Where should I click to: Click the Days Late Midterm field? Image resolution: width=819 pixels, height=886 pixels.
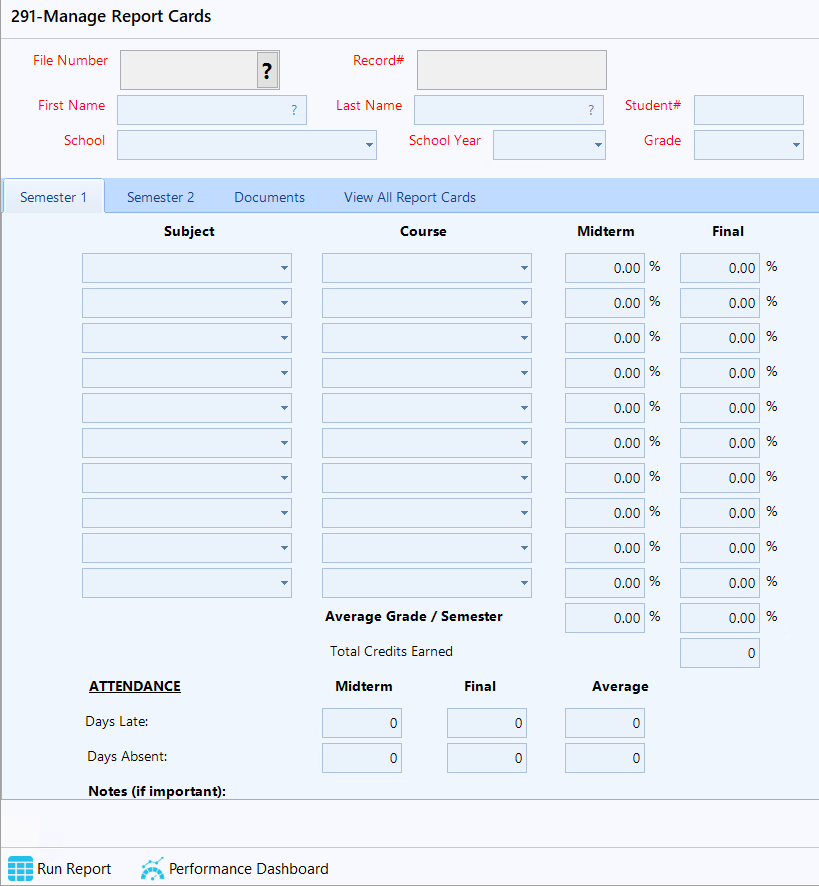click(x=362, y=723)
